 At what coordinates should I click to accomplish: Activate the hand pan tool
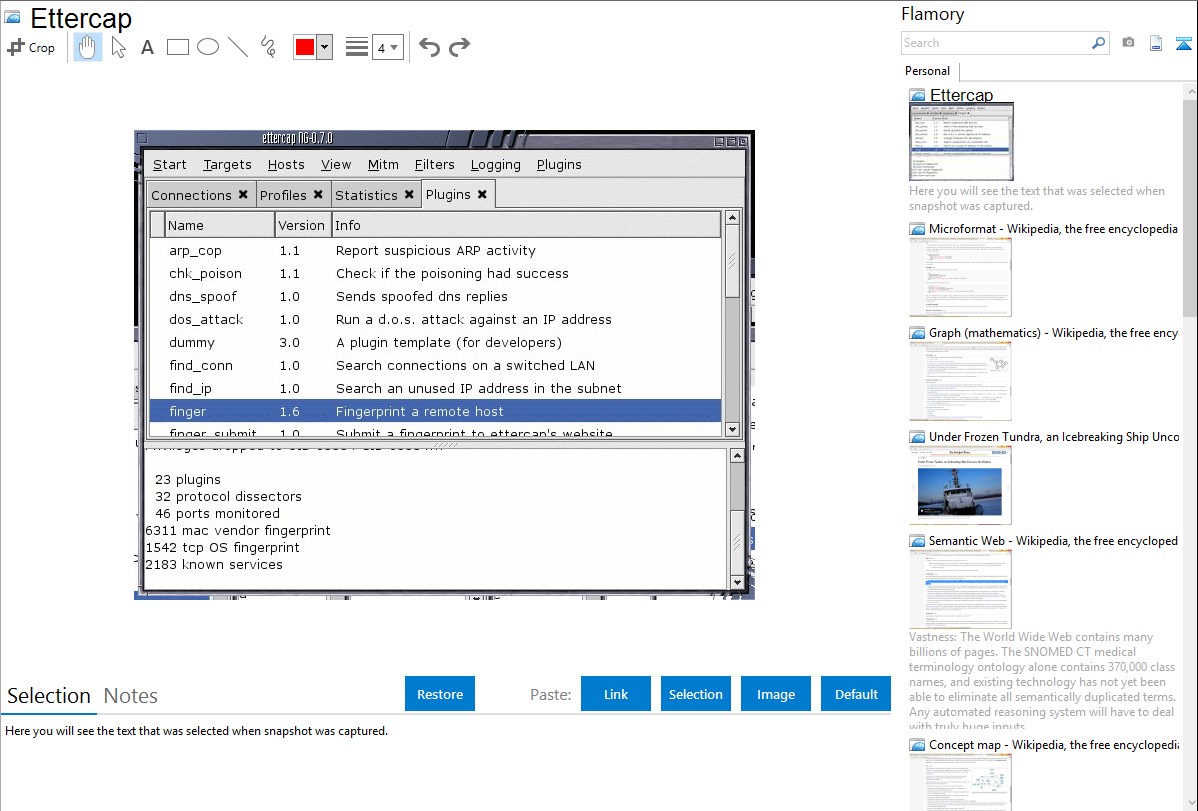click(88, 47)
